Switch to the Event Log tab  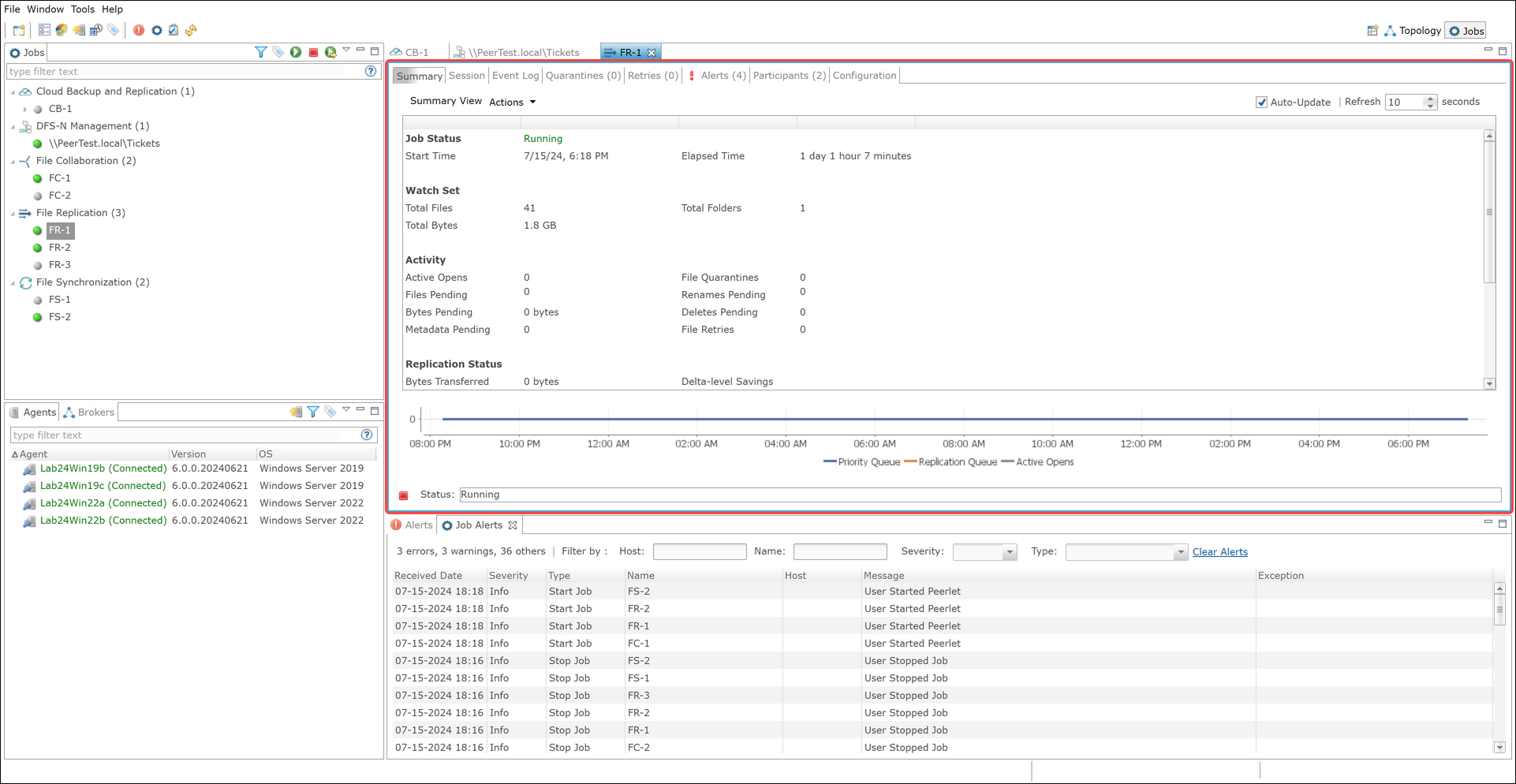click(515, 76)
